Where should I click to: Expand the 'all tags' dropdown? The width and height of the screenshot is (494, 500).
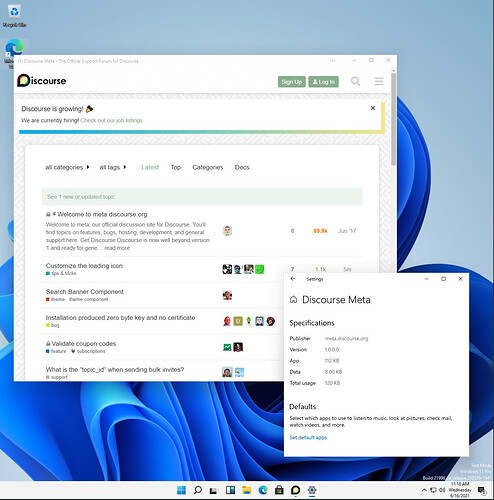tap(113, 167)
